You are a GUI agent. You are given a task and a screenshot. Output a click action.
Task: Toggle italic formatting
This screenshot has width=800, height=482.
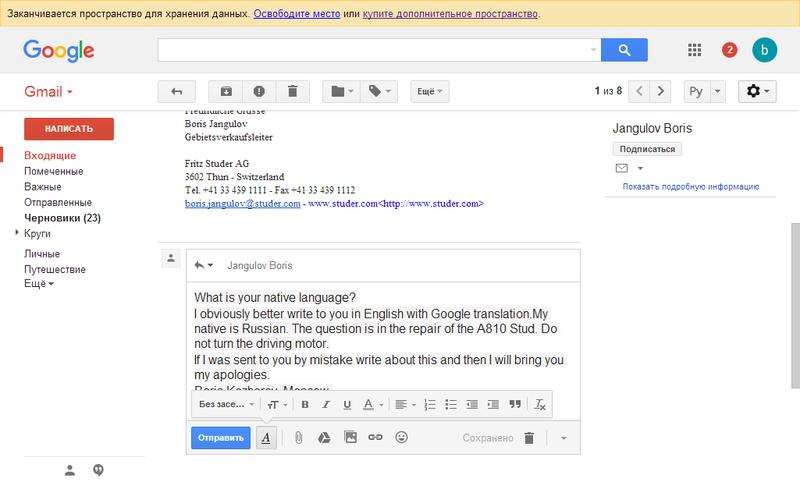coord(326,404)
